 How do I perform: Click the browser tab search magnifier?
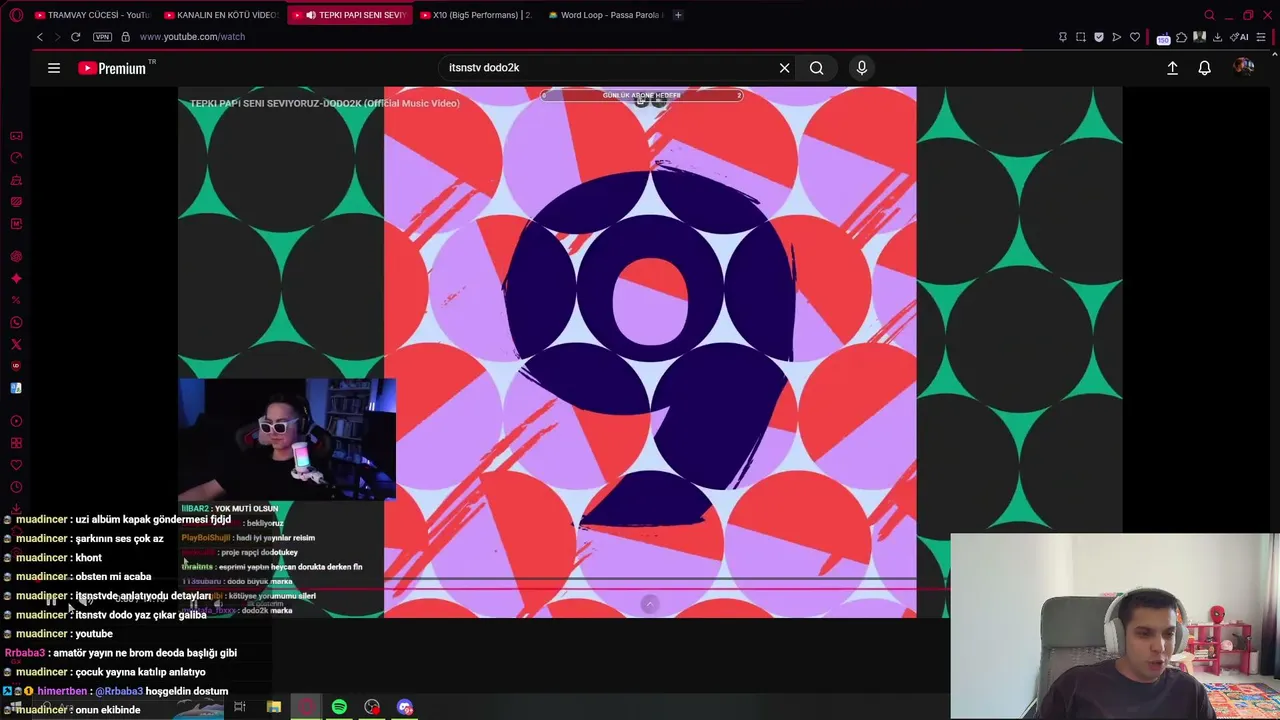pyautogui.click(x=1209, y=15)
